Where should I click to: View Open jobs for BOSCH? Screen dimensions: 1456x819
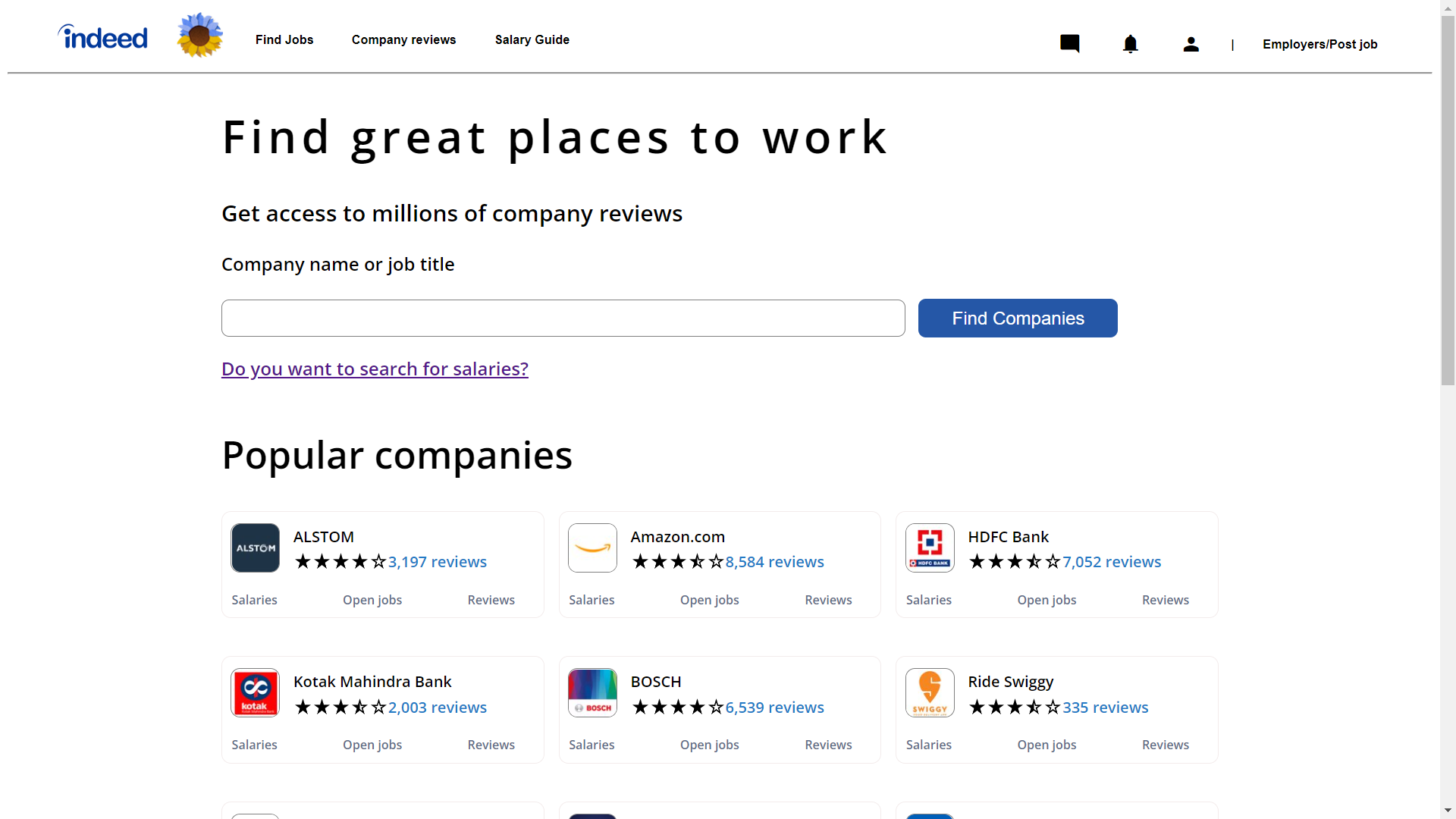click(709, 745)
